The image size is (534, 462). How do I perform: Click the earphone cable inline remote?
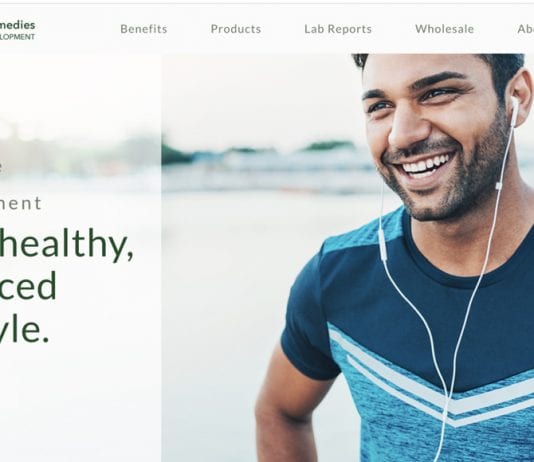pyautogui.click(x=383, y=245)
